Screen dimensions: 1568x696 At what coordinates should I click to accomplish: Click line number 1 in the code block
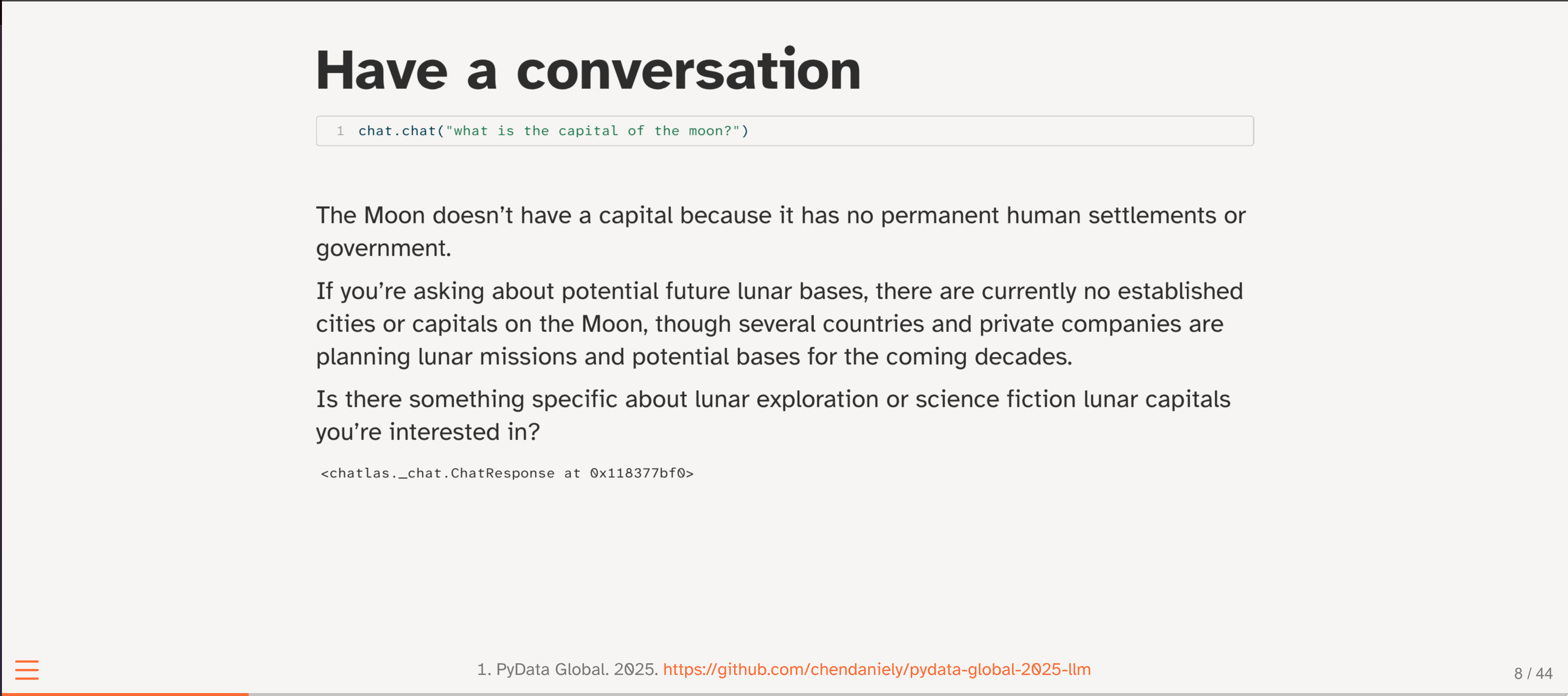tap(340, 131)
